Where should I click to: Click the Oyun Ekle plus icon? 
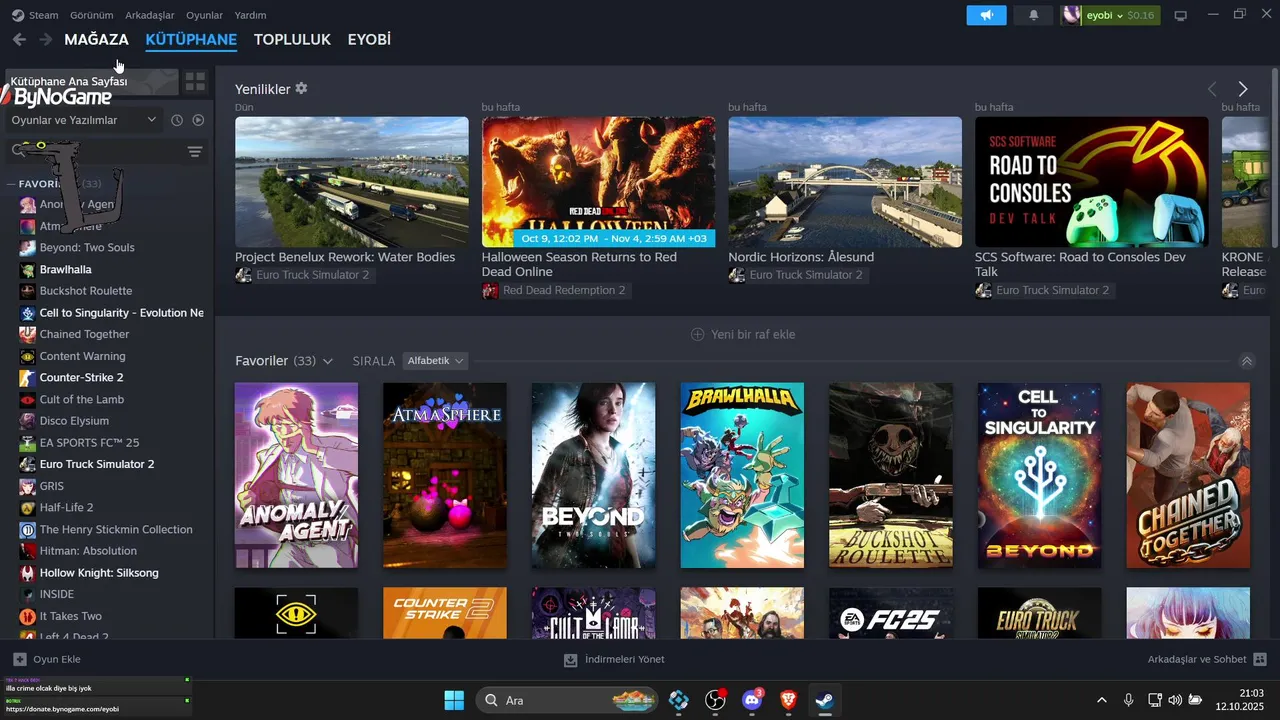coord(20,659)
